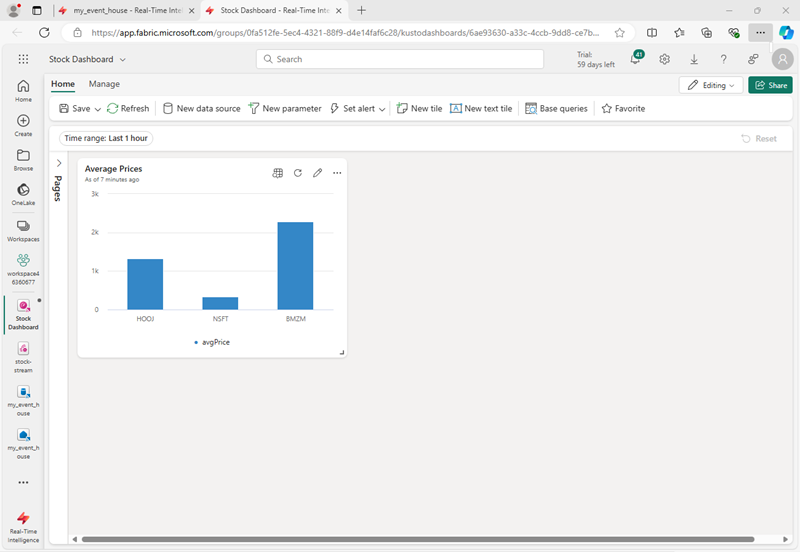Screen dimensions: 800x552
Task: Select the Home ribbon tab
Action: [63, 84]
